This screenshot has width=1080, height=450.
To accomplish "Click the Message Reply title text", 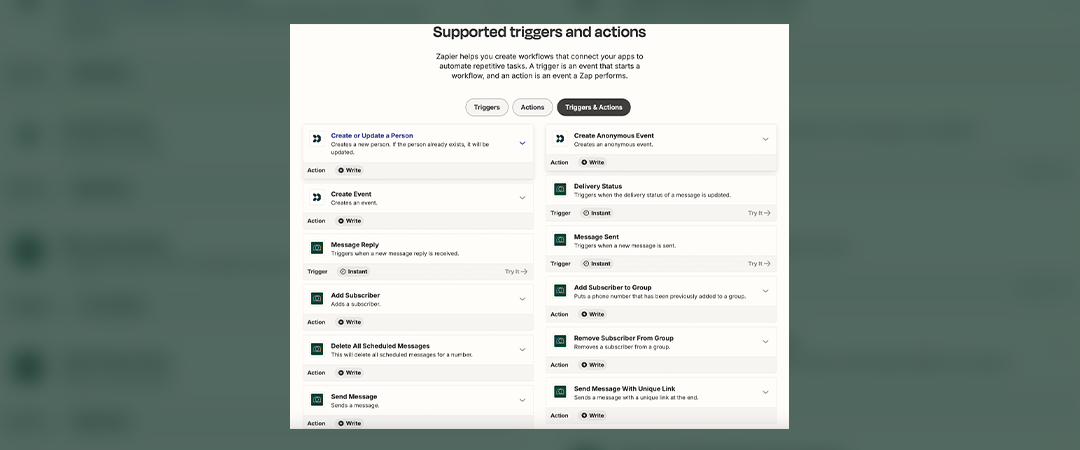I will pyautogui.click(x=355, y=245).
